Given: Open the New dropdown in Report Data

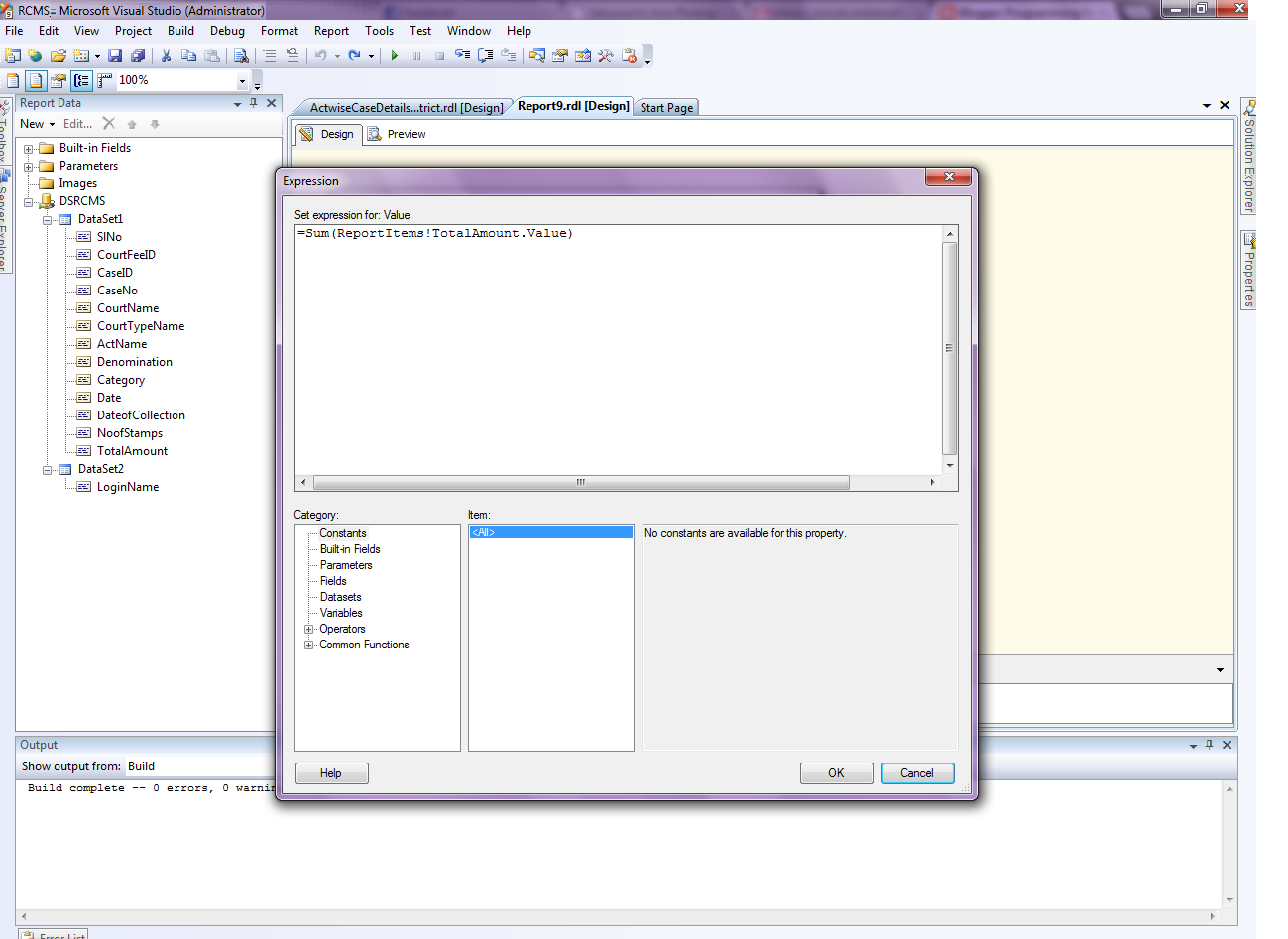Looking at the screenshot, I should [38, 124].
